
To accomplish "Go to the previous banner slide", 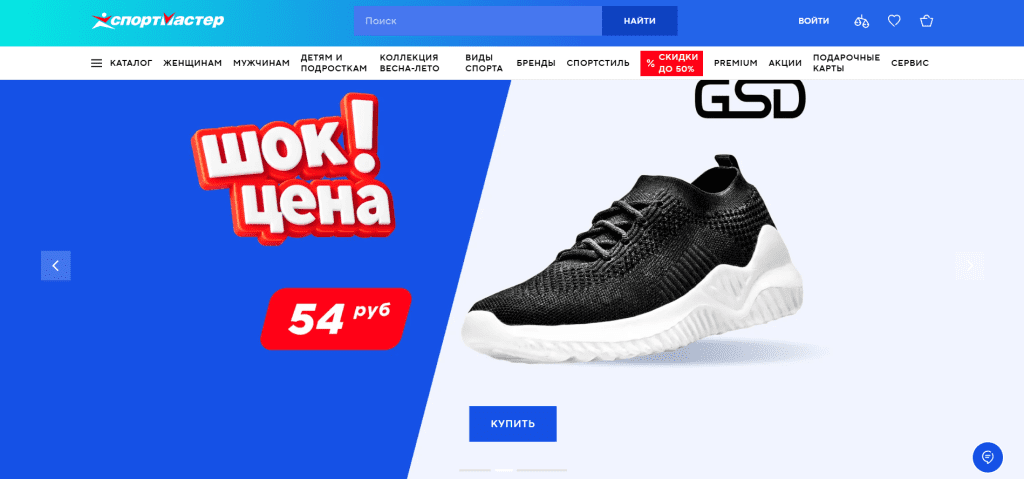I will tap(56, 265).
